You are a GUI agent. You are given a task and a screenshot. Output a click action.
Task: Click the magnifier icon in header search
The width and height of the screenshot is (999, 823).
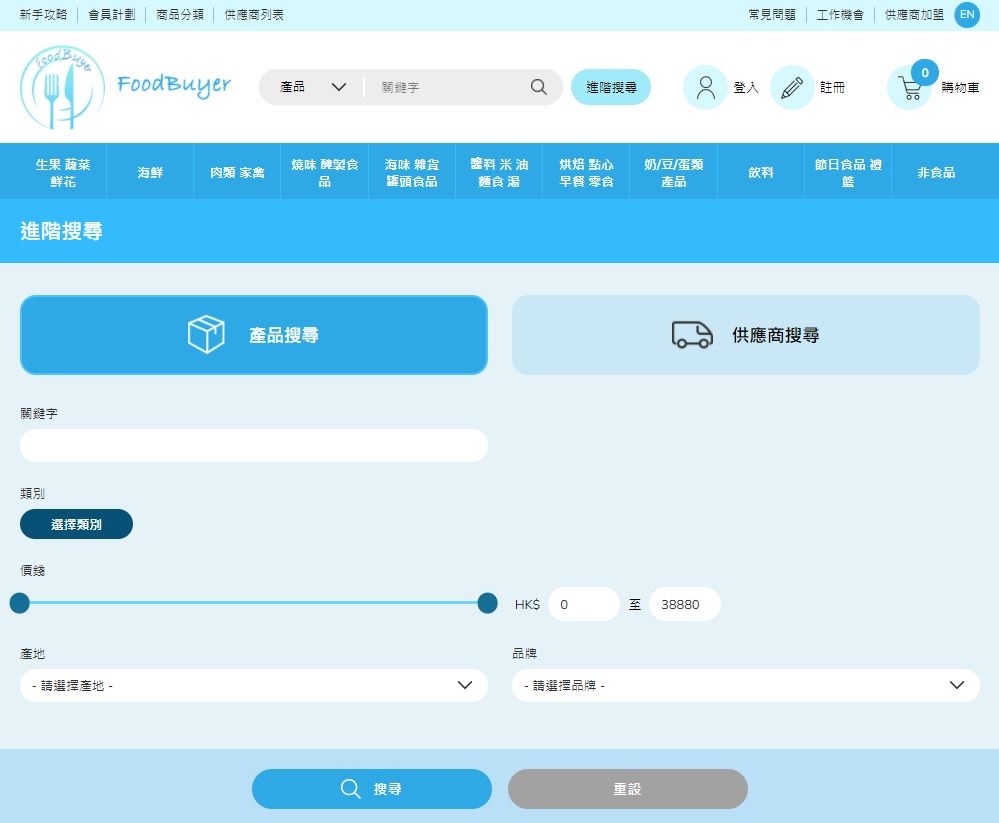click(538, 87)
